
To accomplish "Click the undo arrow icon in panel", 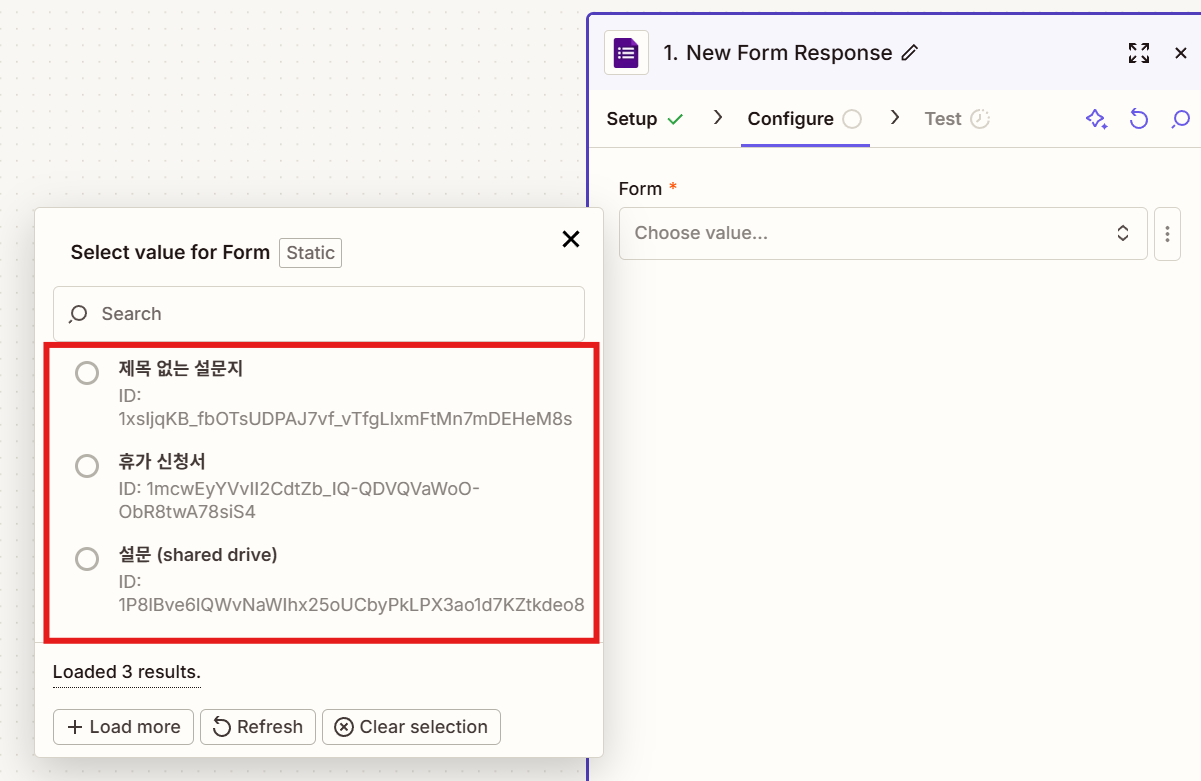I will tap(1138, 119).
